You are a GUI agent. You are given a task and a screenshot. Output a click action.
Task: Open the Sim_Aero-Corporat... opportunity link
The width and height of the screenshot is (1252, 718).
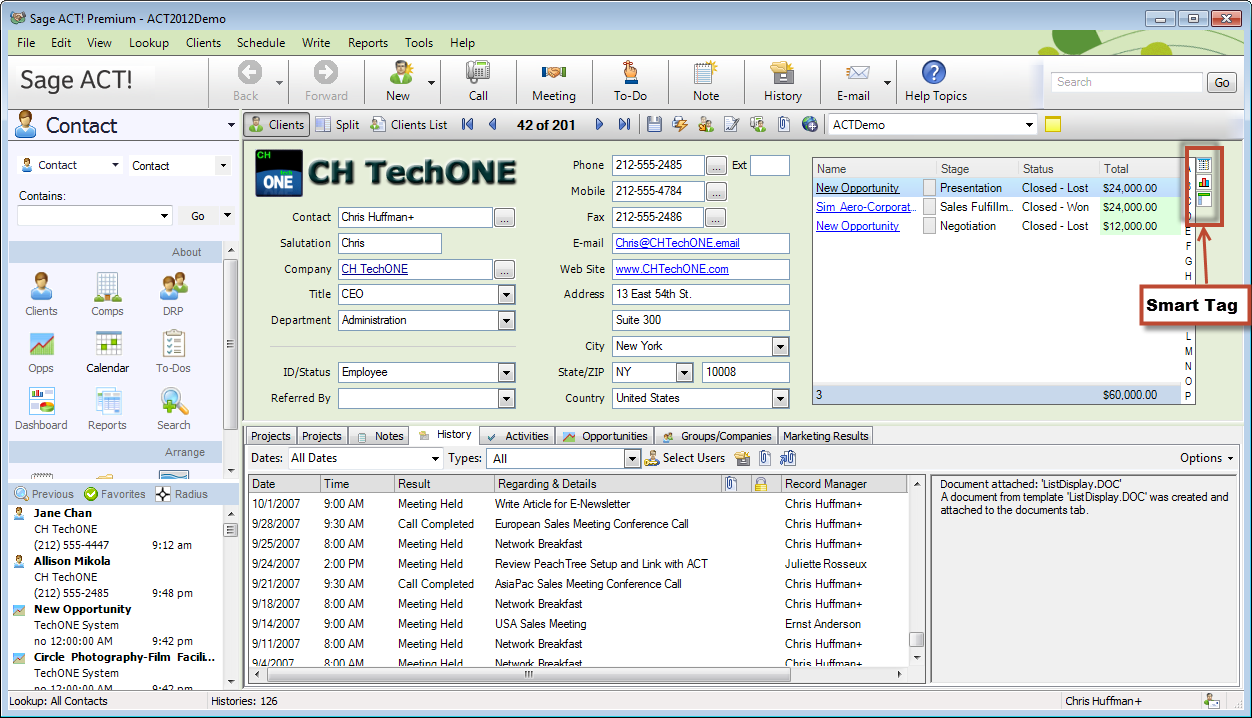coord(866,207)
